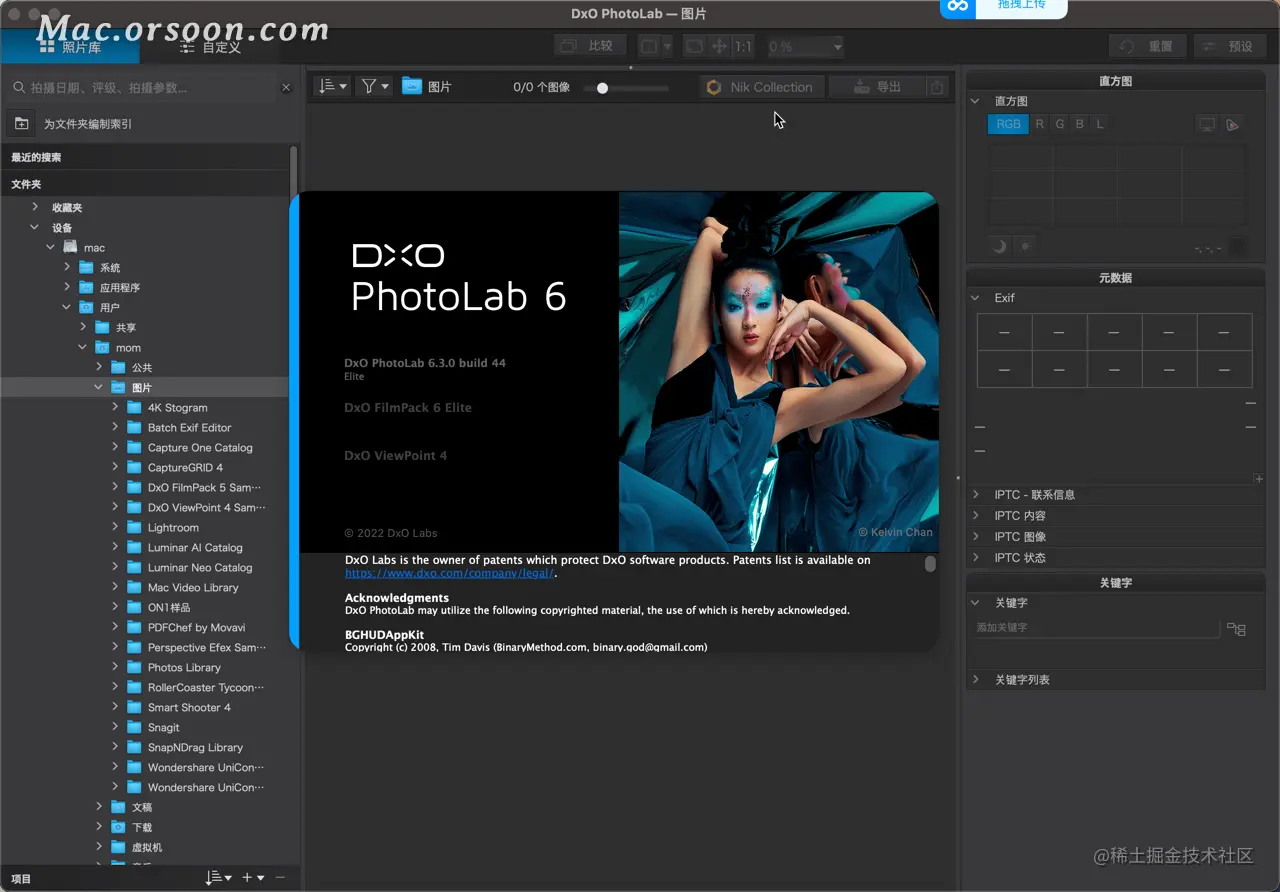Click the Nik Collection button icon
The image size is (1280, 892).
click(x=714, y=87)
